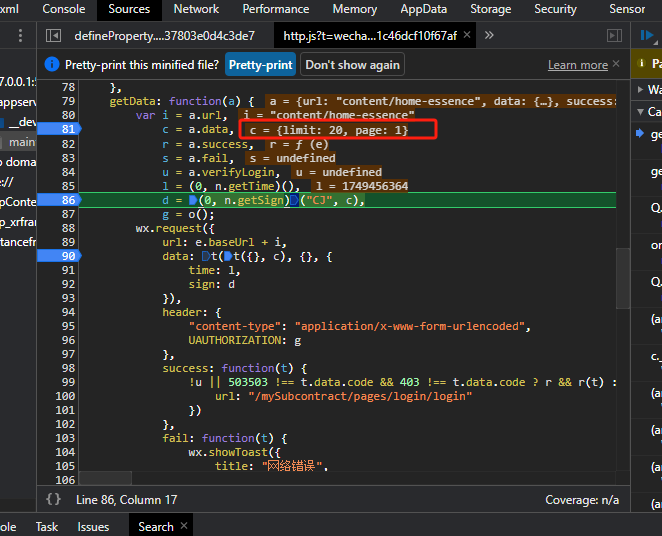Click the "content-type" header key
662x536 pixels.
tap(235, 326)
